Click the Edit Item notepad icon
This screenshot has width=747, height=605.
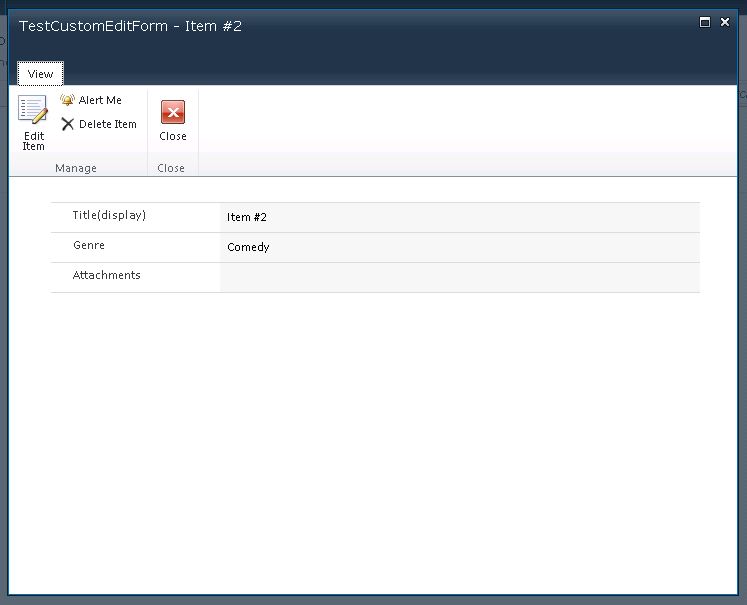(33, 110)
